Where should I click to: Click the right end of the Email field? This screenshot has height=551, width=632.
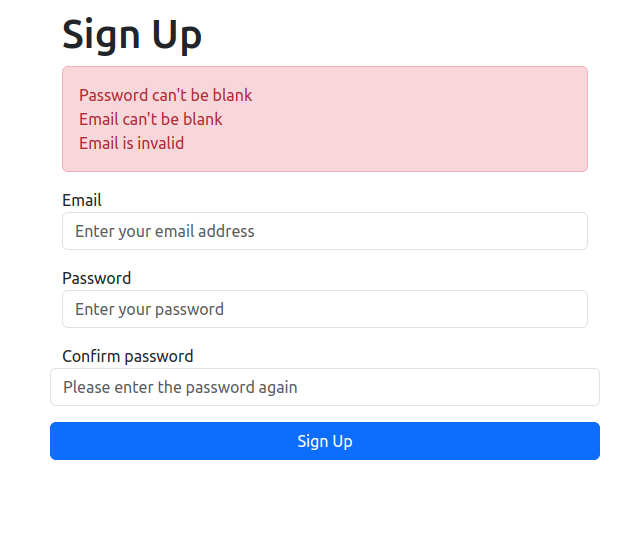coord(570,231)
